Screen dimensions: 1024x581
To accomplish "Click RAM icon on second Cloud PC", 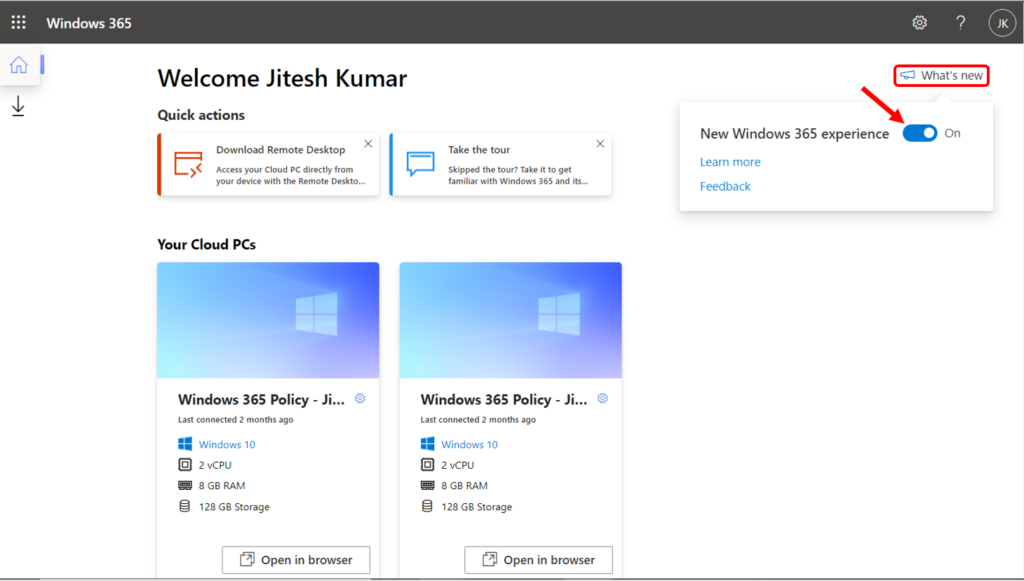I will 427,486.
